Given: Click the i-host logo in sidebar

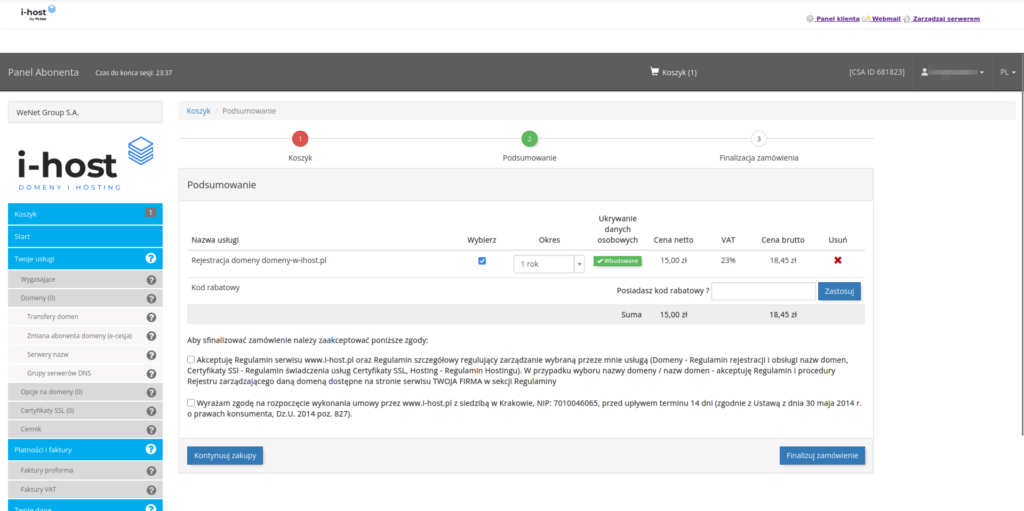Looking at the screenshot, I should click(85, 164).
